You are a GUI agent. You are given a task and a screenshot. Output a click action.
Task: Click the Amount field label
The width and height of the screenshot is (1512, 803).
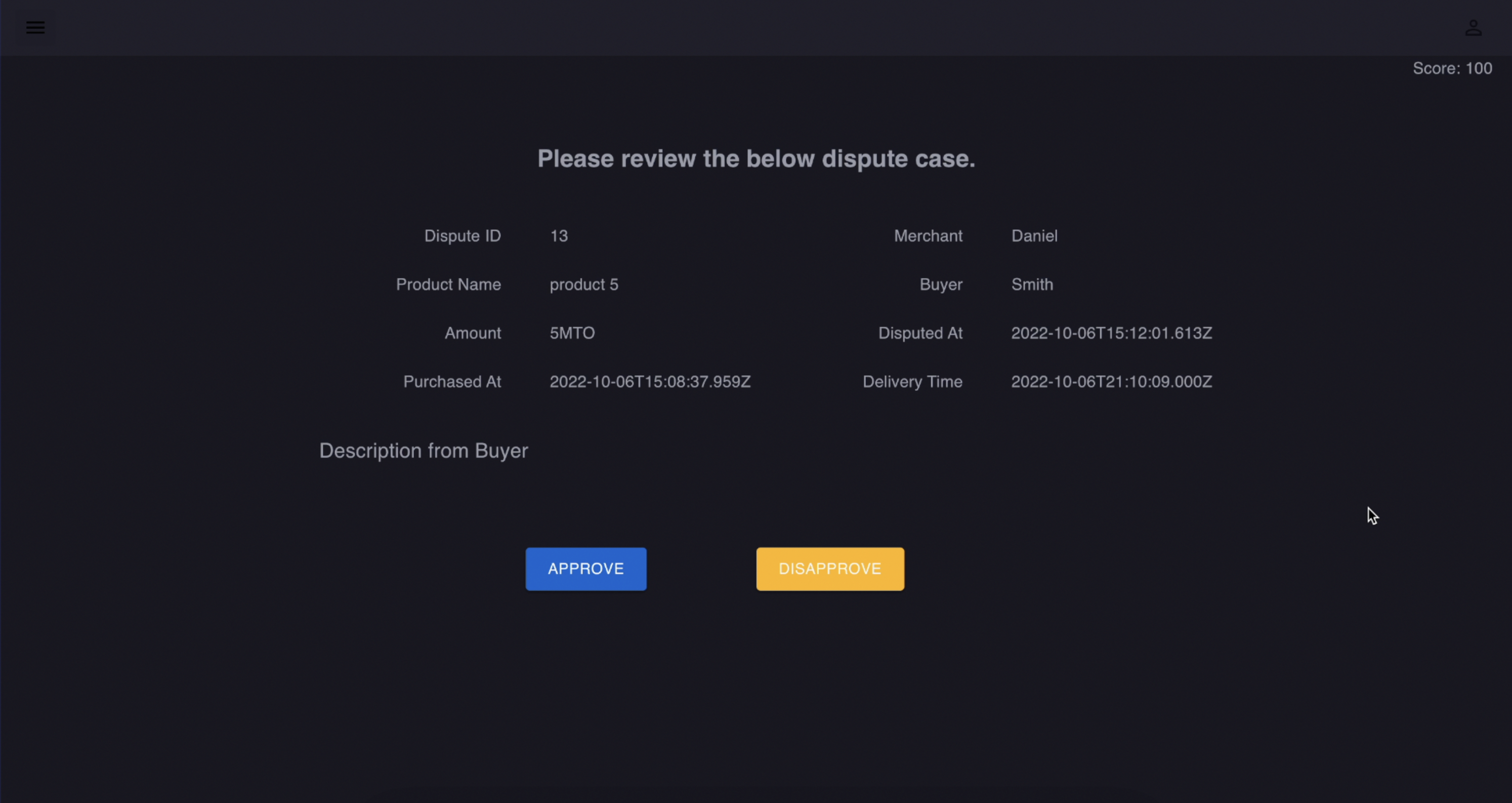(472, 333)
